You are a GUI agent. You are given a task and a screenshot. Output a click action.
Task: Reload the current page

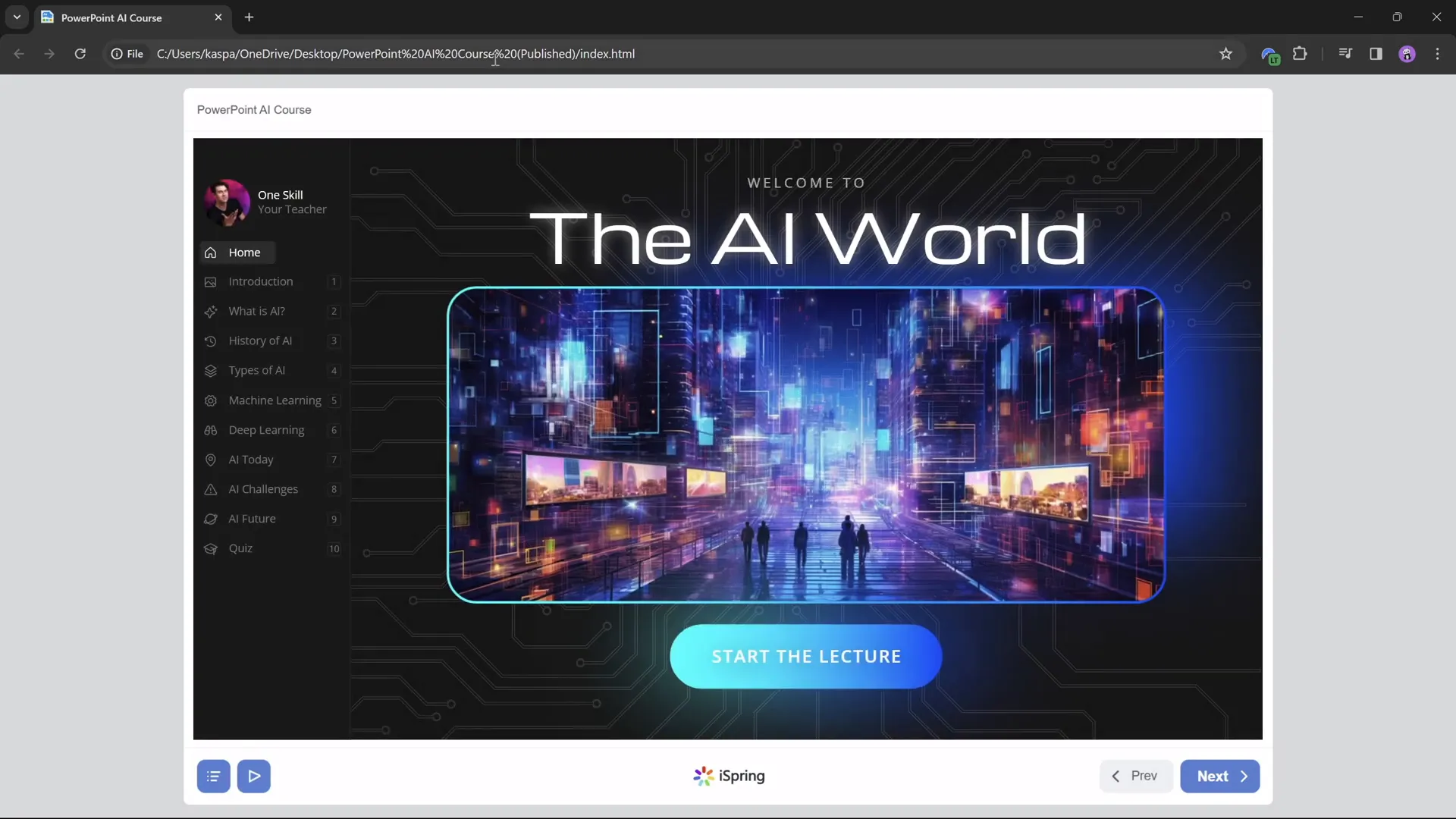80,54
